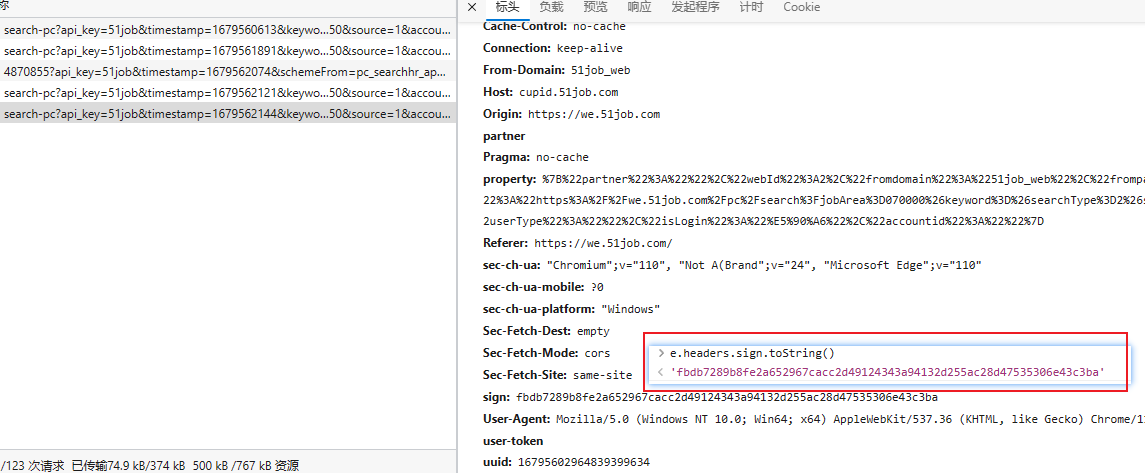Viewport: 1145px width, 473px height.
Task: Click the console input prompt arrow
Action: point(660,353)
